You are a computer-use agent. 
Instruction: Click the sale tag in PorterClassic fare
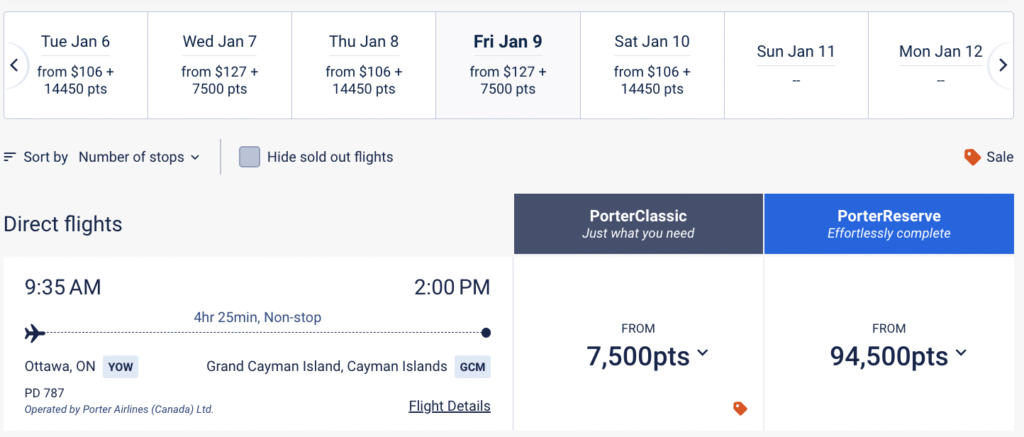coord(740,408)
